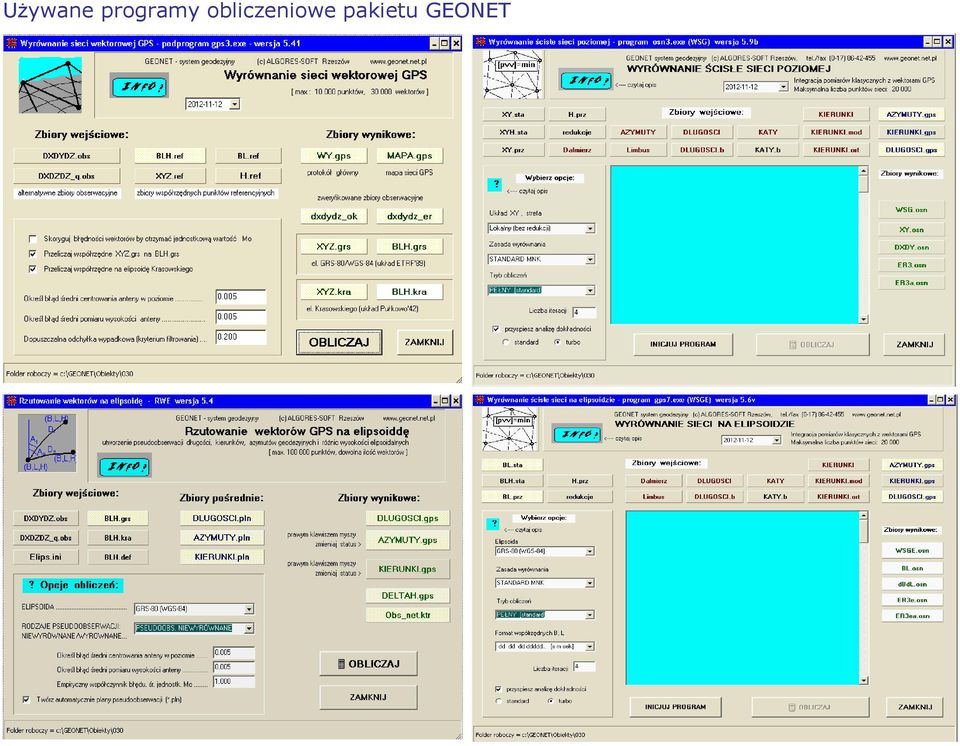
Task: Click ZAMKNIJ button in RWE window
Action: (369, 697)
